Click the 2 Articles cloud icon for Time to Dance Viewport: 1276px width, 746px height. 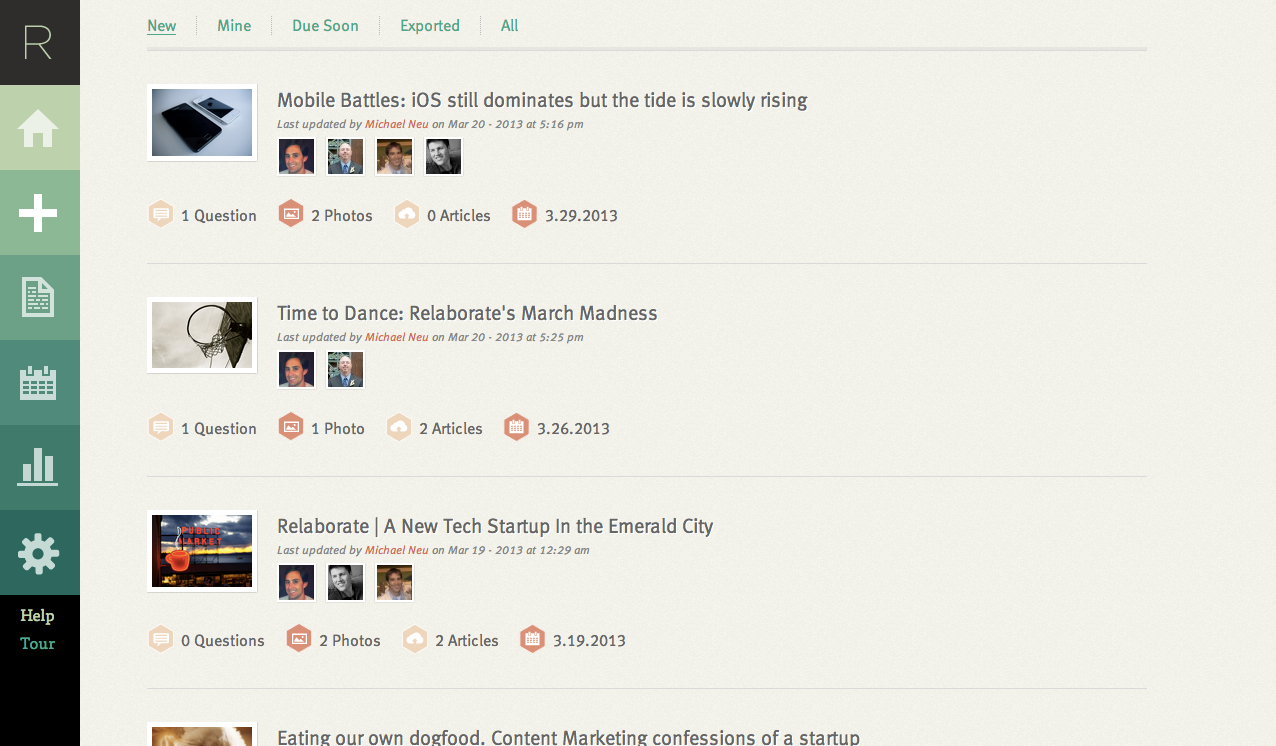tap(399, 427)
